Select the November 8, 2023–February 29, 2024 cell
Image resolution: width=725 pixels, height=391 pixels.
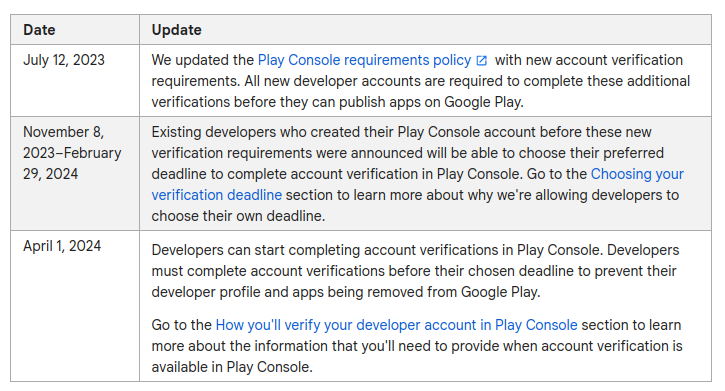click(x=72, y=153)
